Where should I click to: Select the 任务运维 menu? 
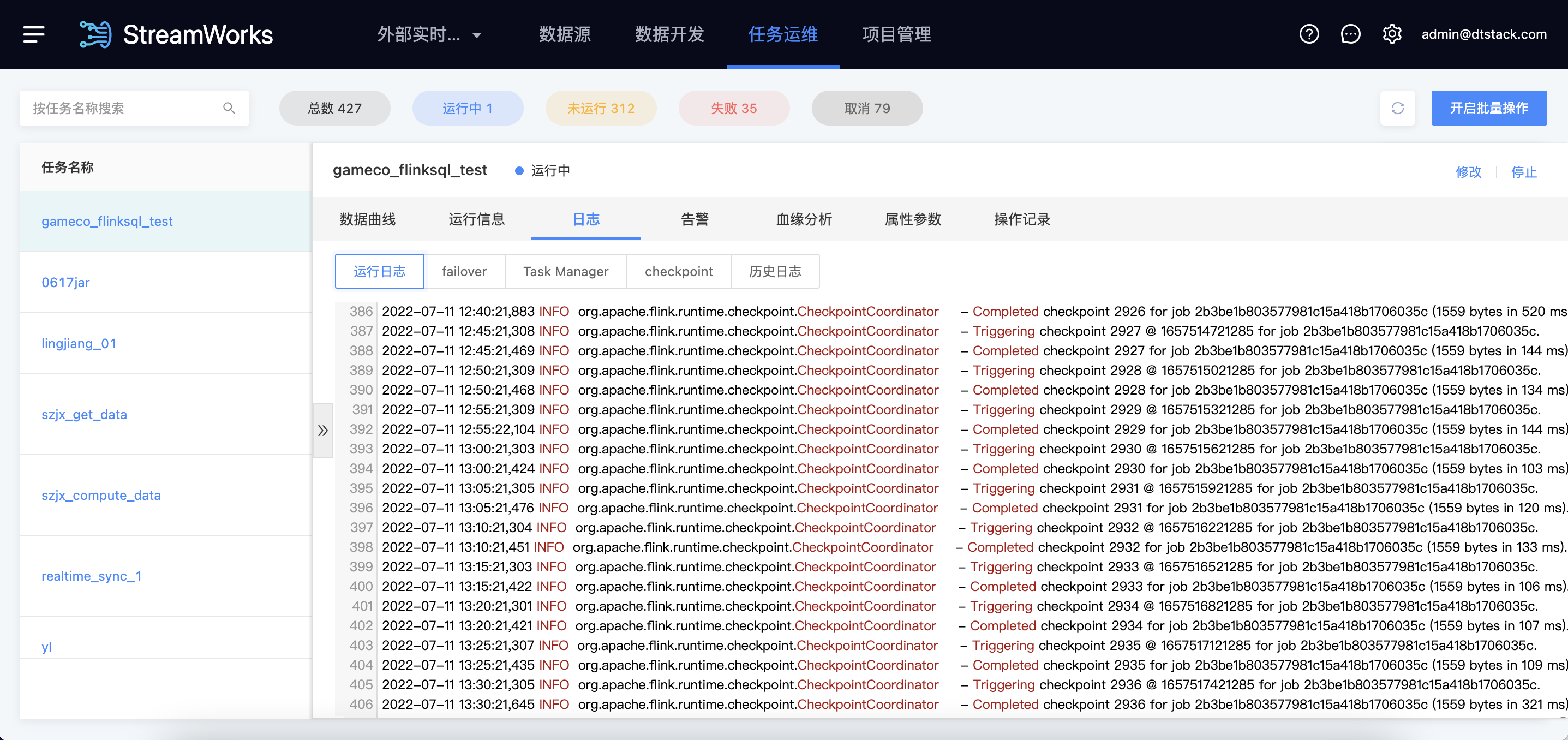(783, 35)
